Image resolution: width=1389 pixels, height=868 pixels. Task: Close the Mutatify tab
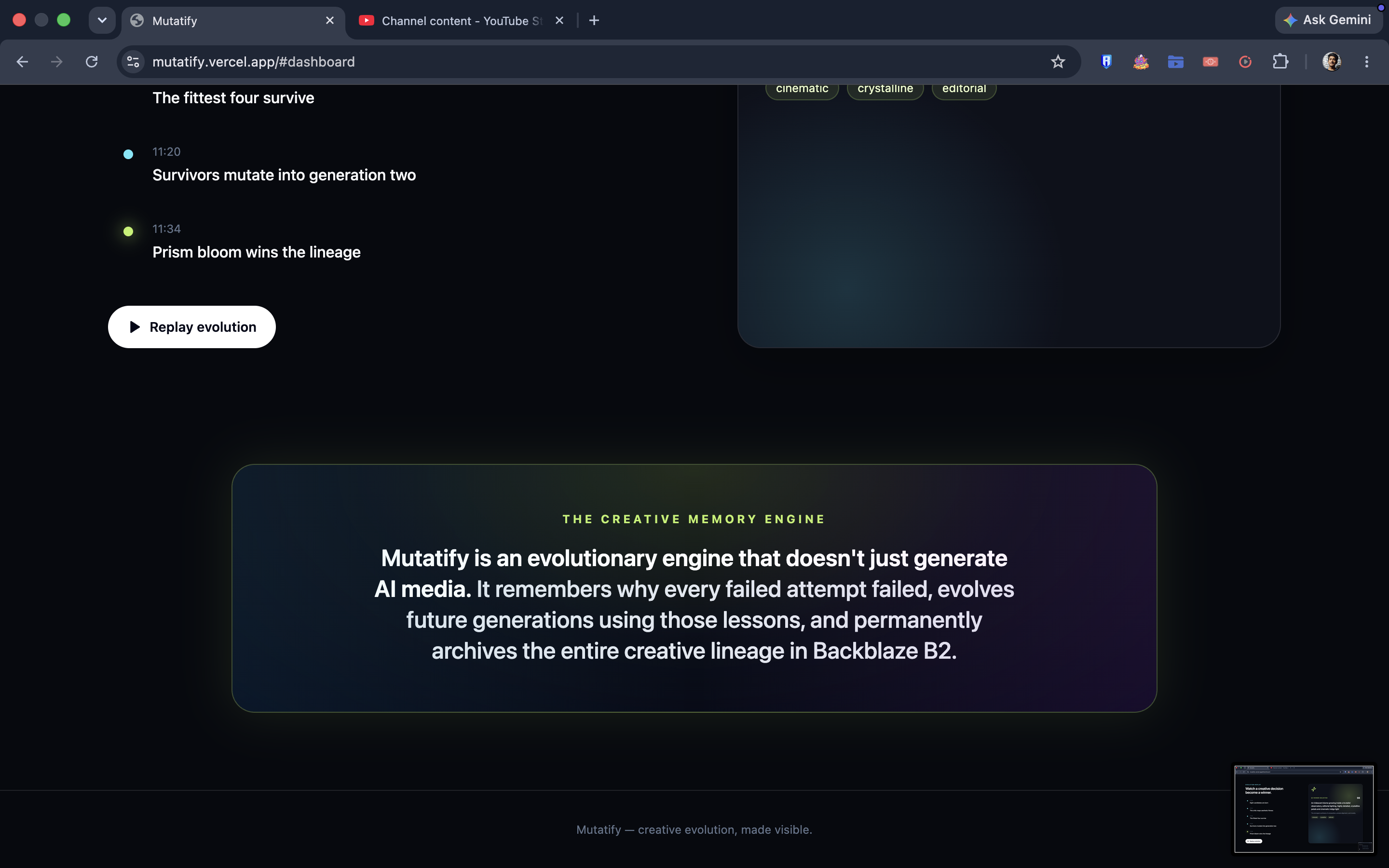pos(330,21)
